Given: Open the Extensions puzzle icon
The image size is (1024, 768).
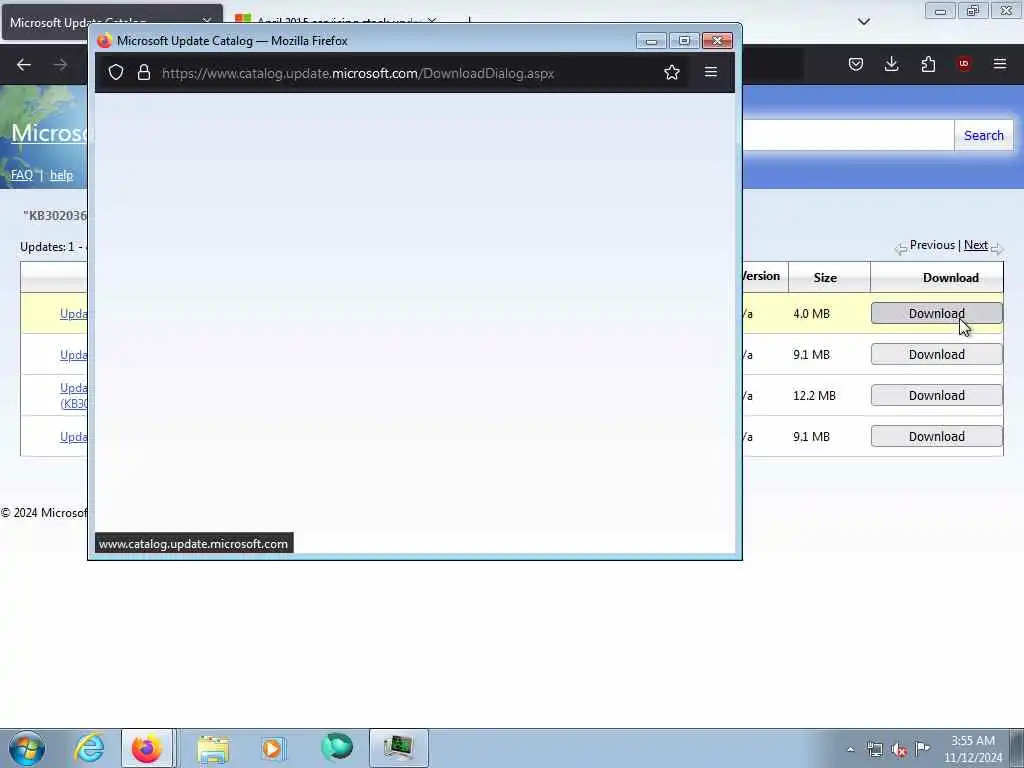Looking at the screenshot, I should click(928, 64).
